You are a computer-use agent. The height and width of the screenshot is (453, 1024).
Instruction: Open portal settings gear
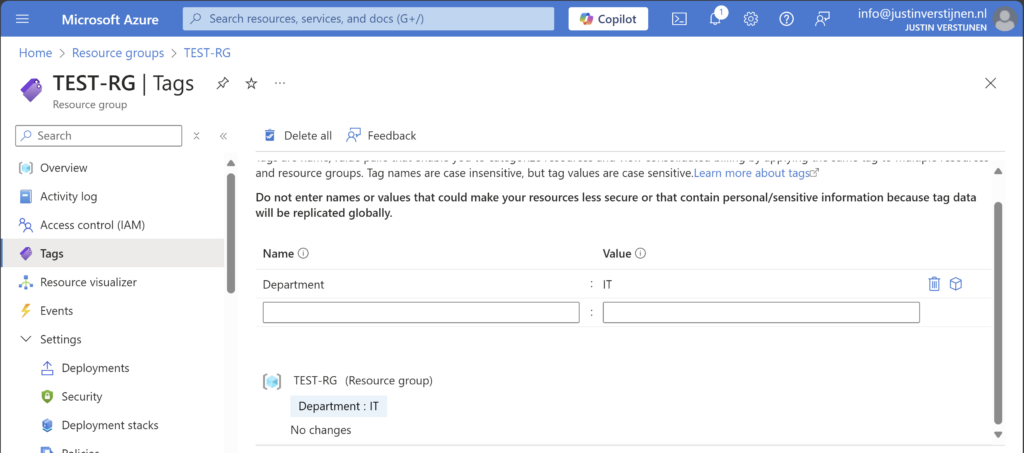751,19
